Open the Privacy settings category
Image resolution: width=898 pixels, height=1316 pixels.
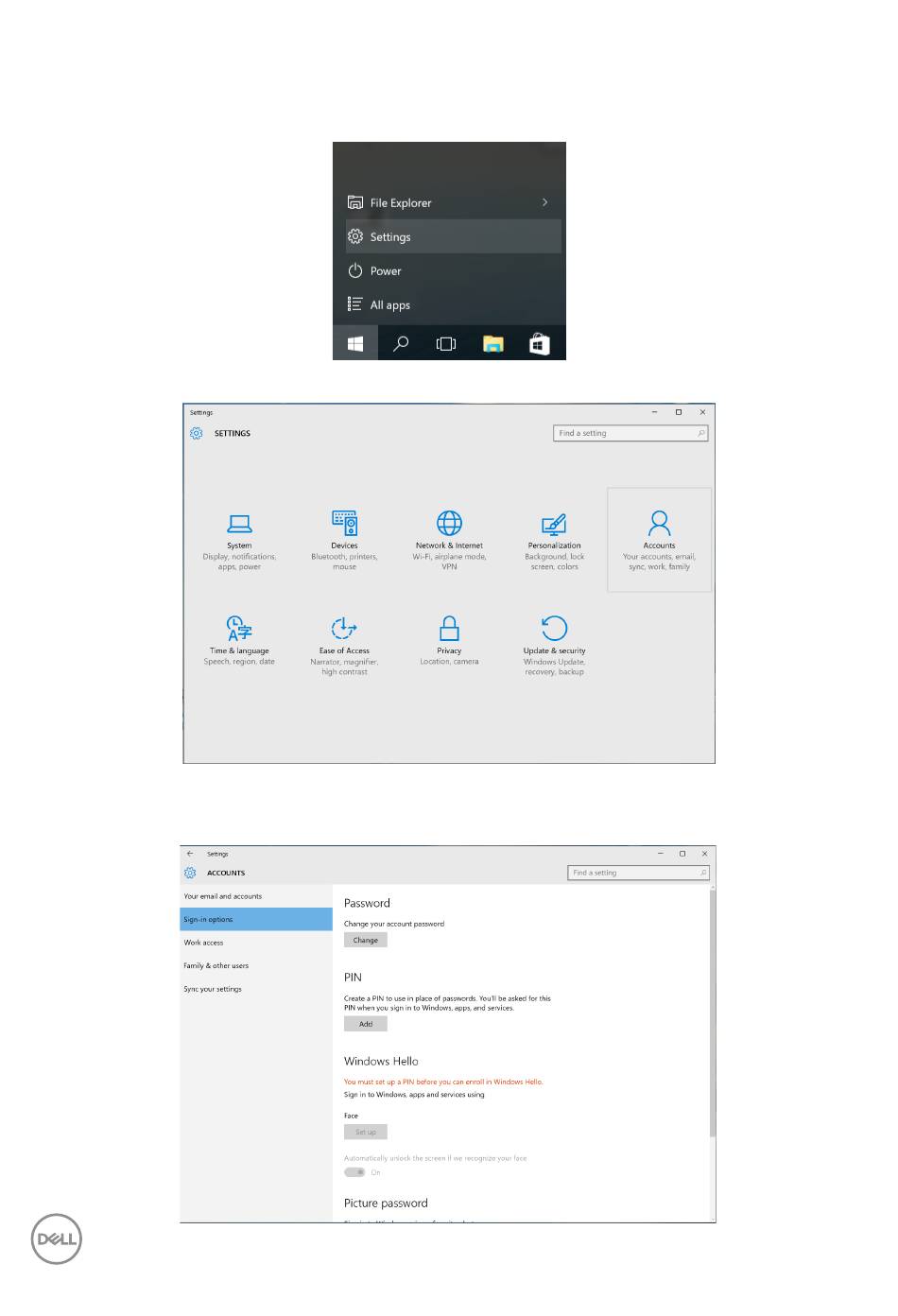pos(449,645)
